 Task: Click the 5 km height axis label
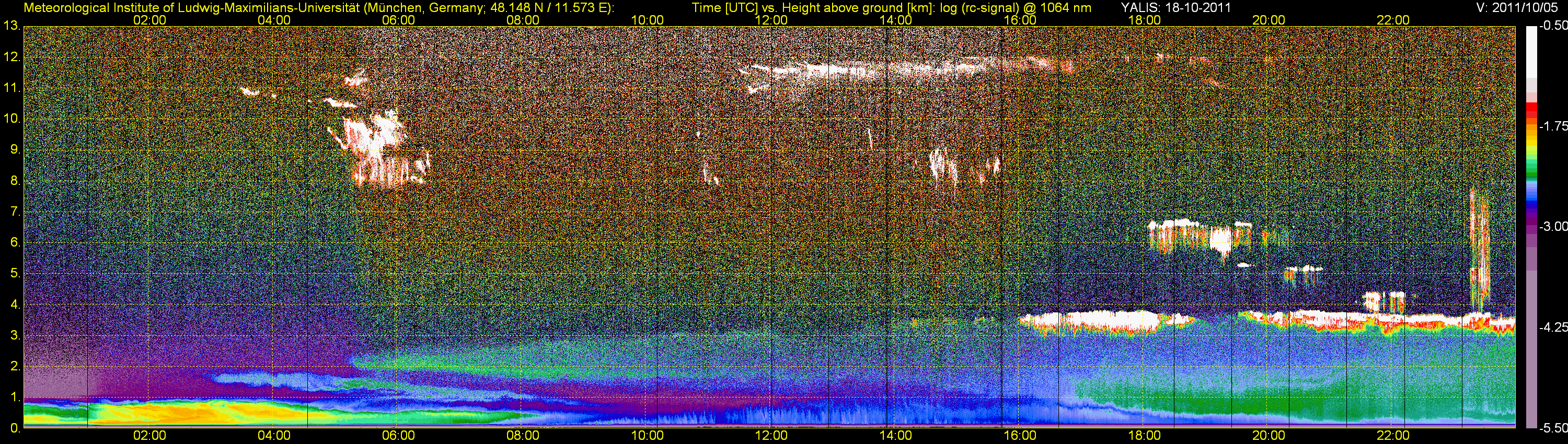[16, 274]
